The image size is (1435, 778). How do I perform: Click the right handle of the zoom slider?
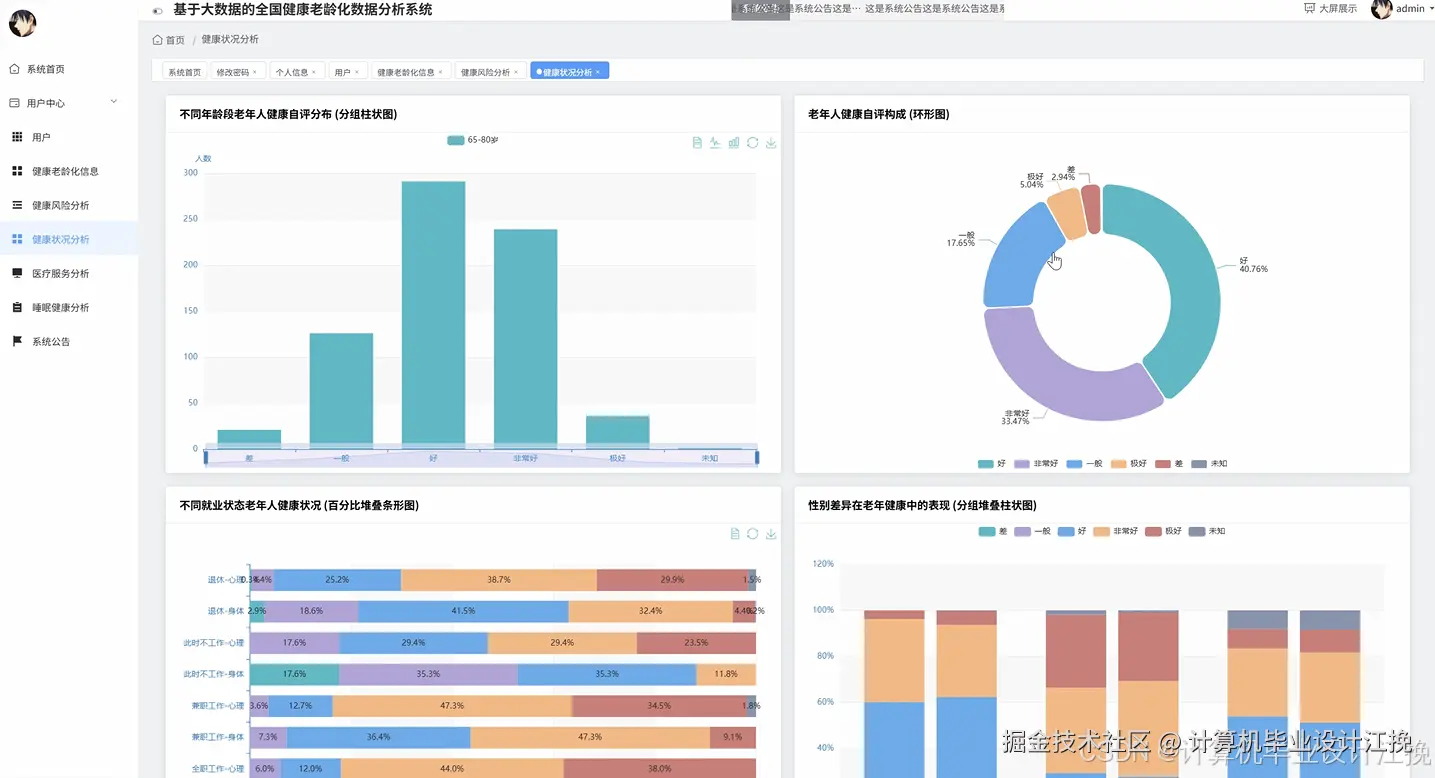(x=757, y=457)
